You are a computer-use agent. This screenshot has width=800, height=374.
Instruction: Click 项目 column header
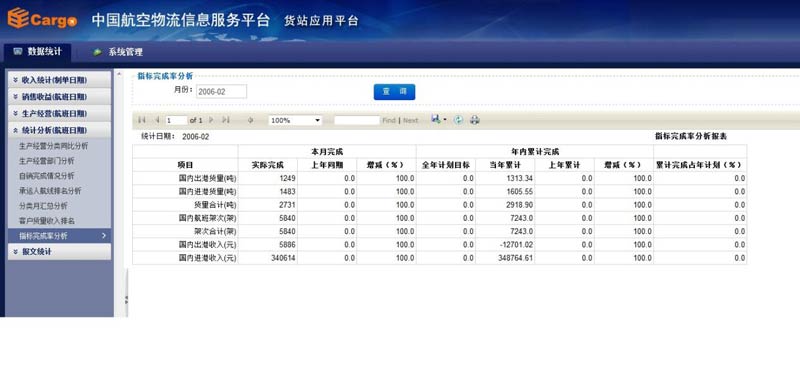[185, 165]
